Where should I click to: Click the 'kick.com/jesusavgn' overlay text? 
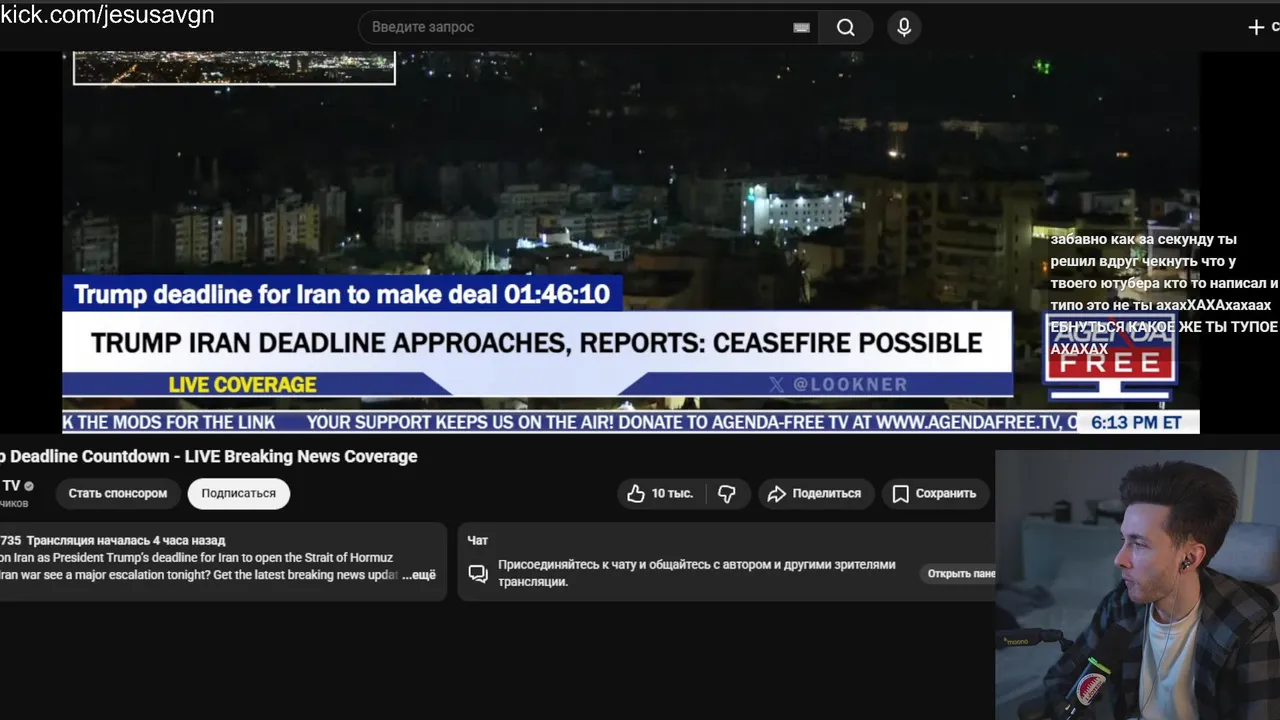point(107,15)
